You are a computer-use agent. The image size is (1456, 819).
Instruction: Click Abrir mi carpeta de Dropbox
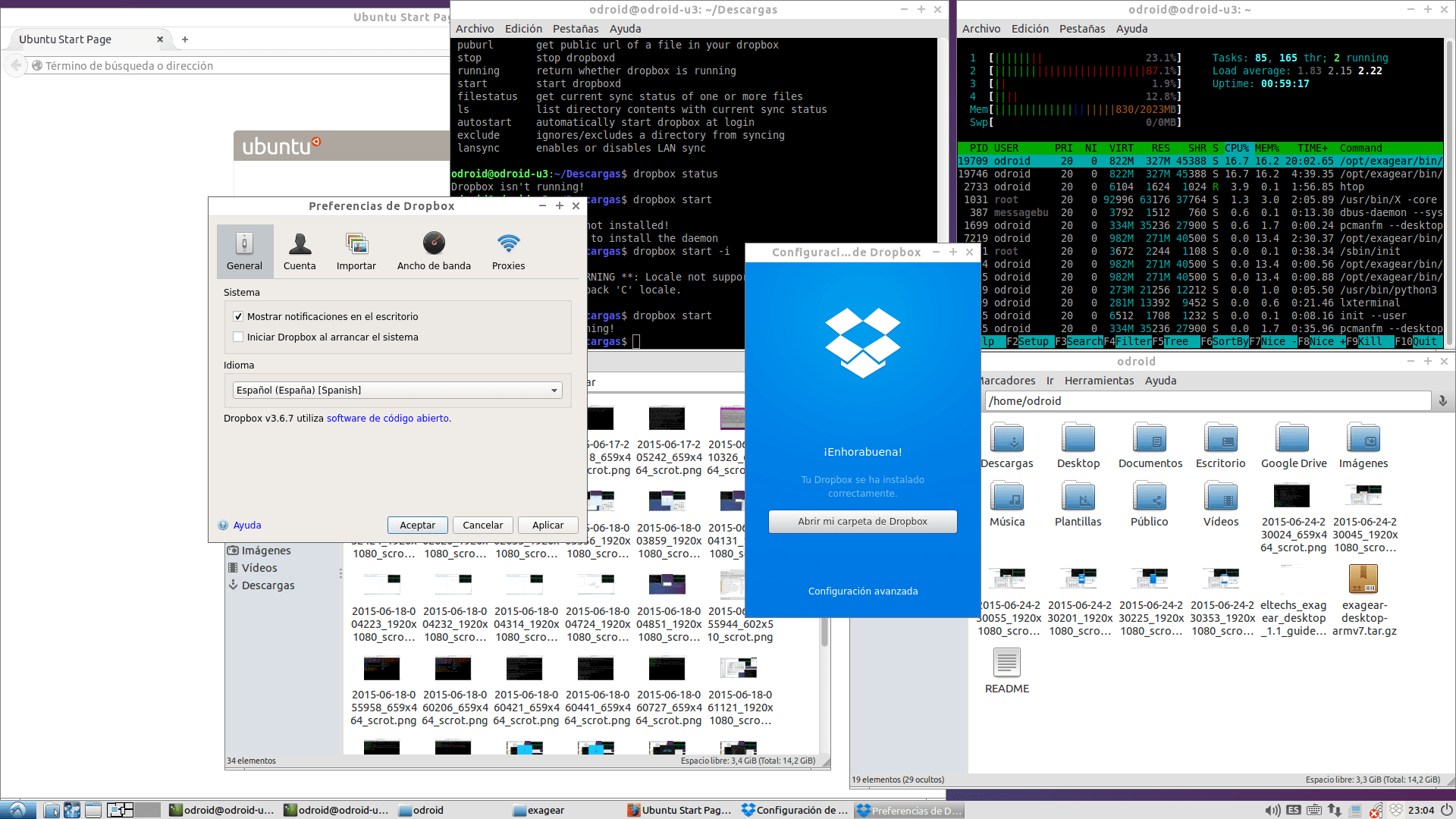(862, 521)
